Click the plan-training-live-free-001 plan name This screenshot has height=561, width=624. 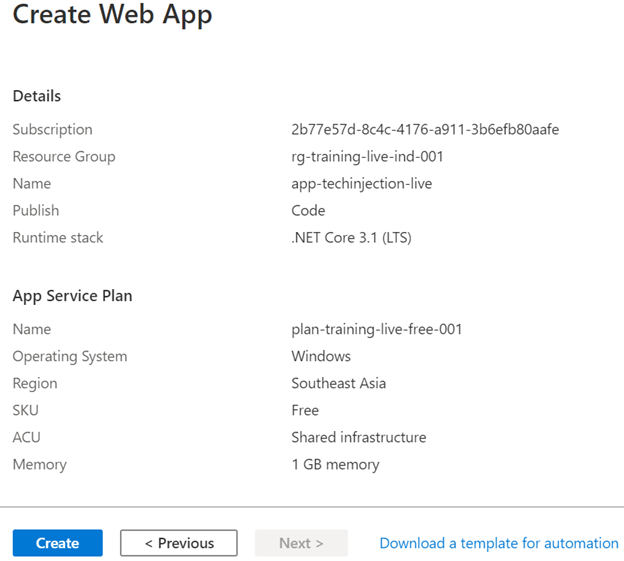376,329
